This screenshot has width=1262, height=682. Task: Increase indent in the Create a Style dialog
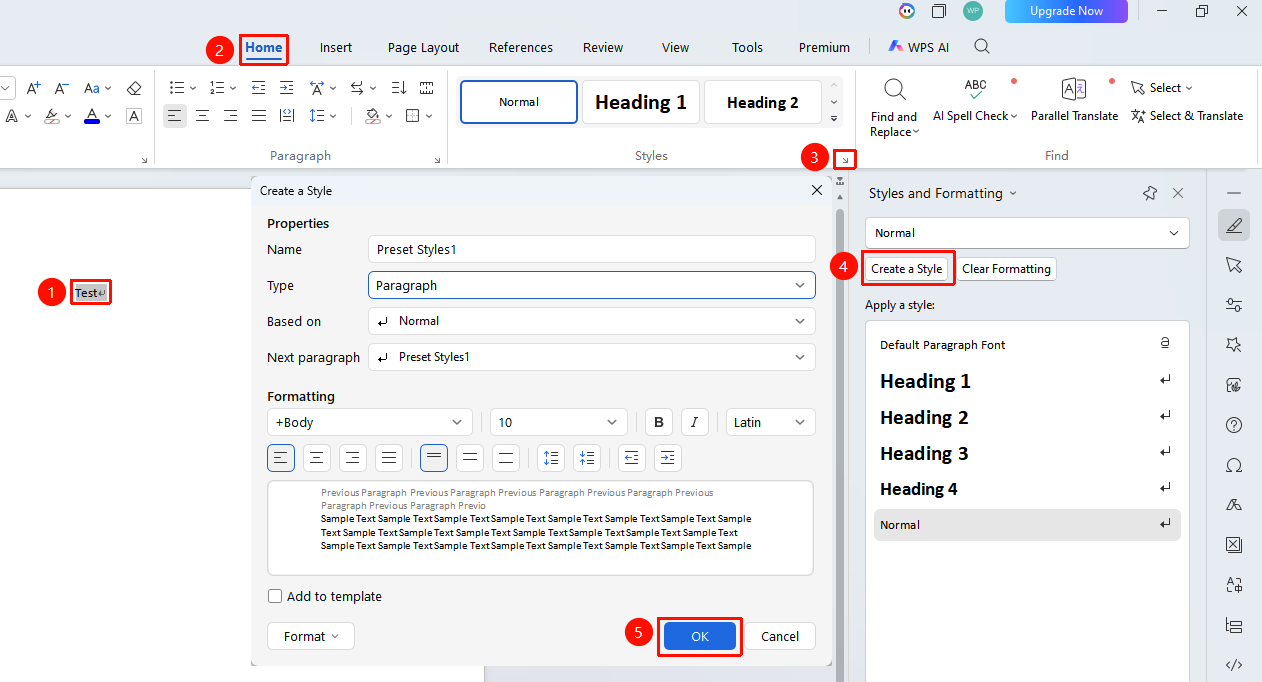pos(668,458)
